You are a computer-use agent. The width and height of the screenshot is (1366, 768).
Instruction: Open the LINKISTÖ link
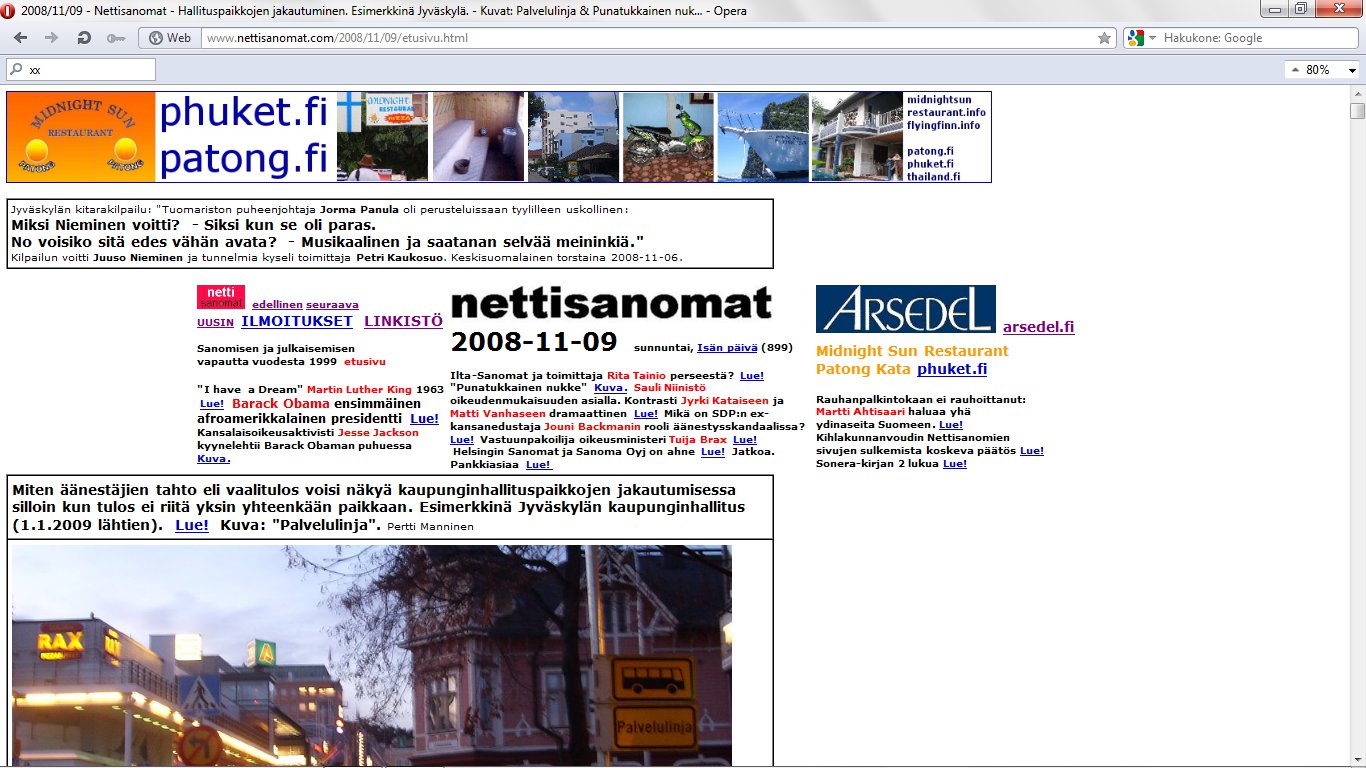coord(403,322)
